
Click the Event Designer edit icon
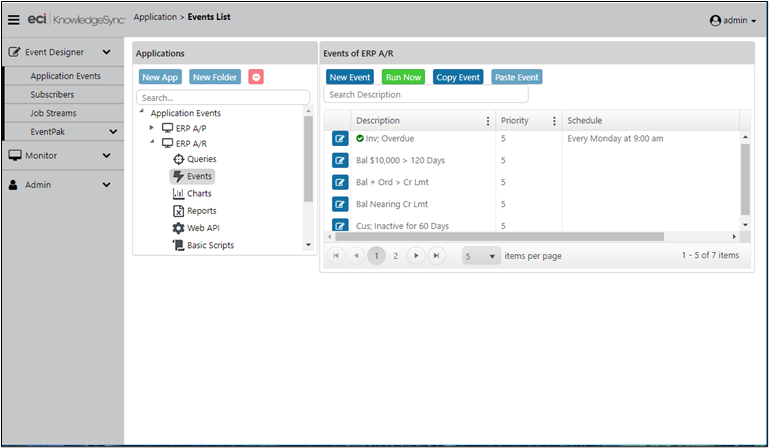pos(14,52)
